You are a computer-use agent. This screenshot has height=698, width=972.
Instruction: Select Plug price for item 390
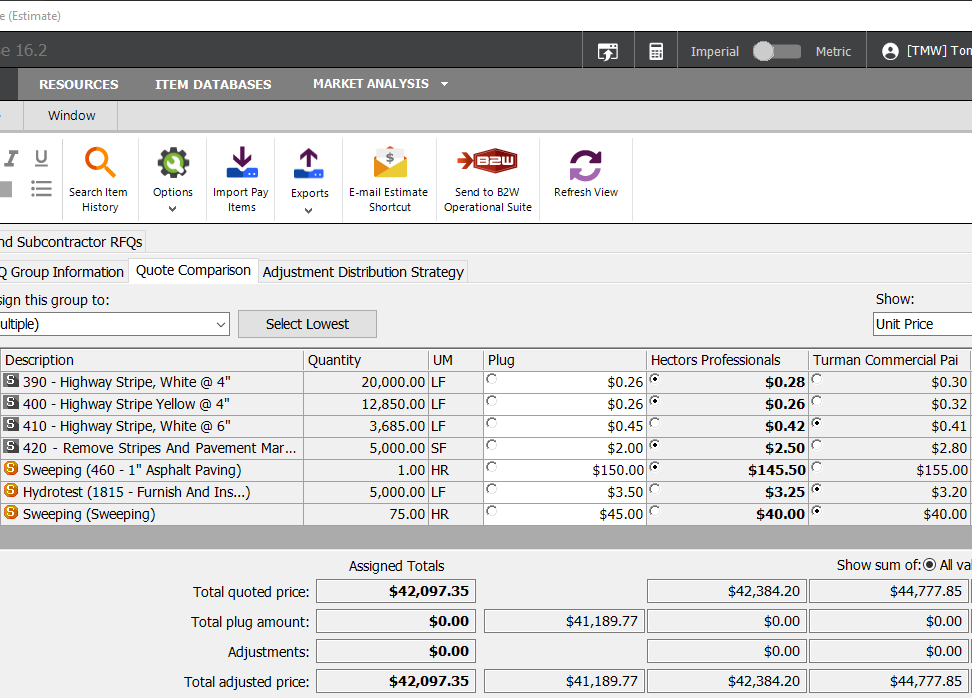[x=492, y=379]
